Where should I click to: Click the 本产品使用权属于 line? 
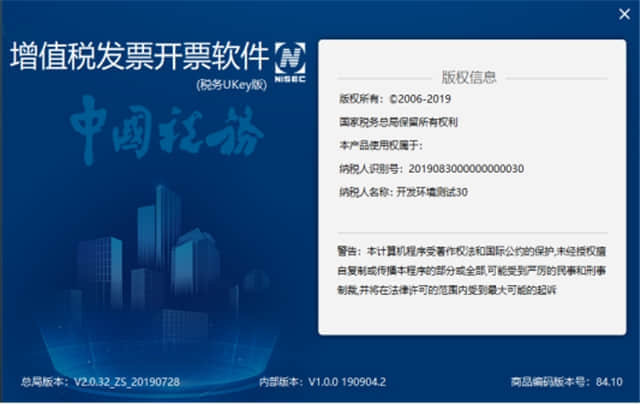click(381, 145)
